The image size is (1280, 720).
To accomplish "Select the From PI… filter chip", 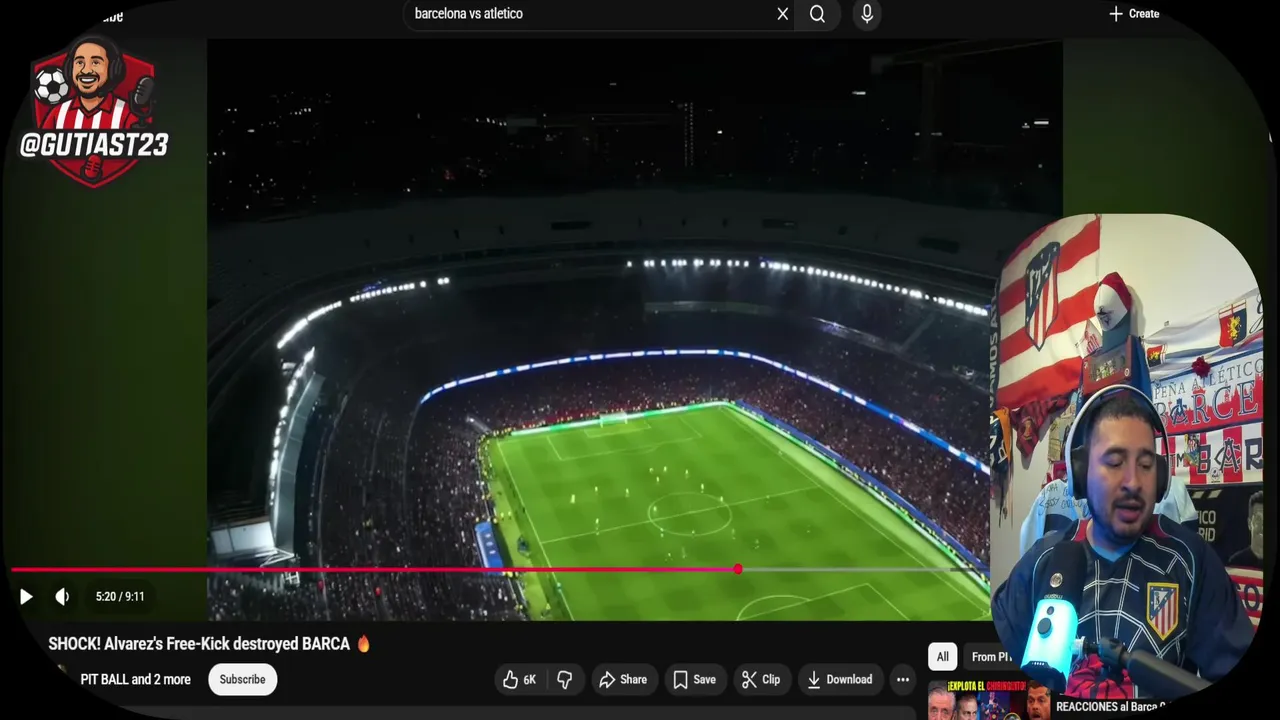I will 990,657.
